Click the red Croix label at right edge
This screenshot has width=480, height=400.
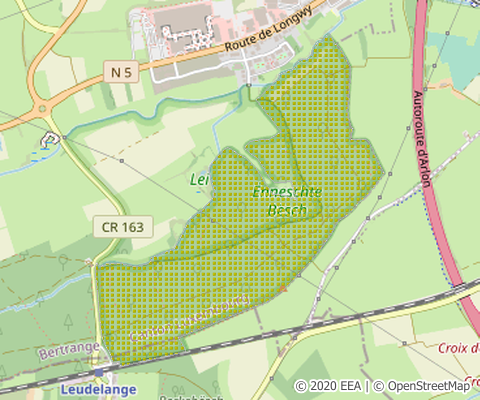[x=459, y=349]
